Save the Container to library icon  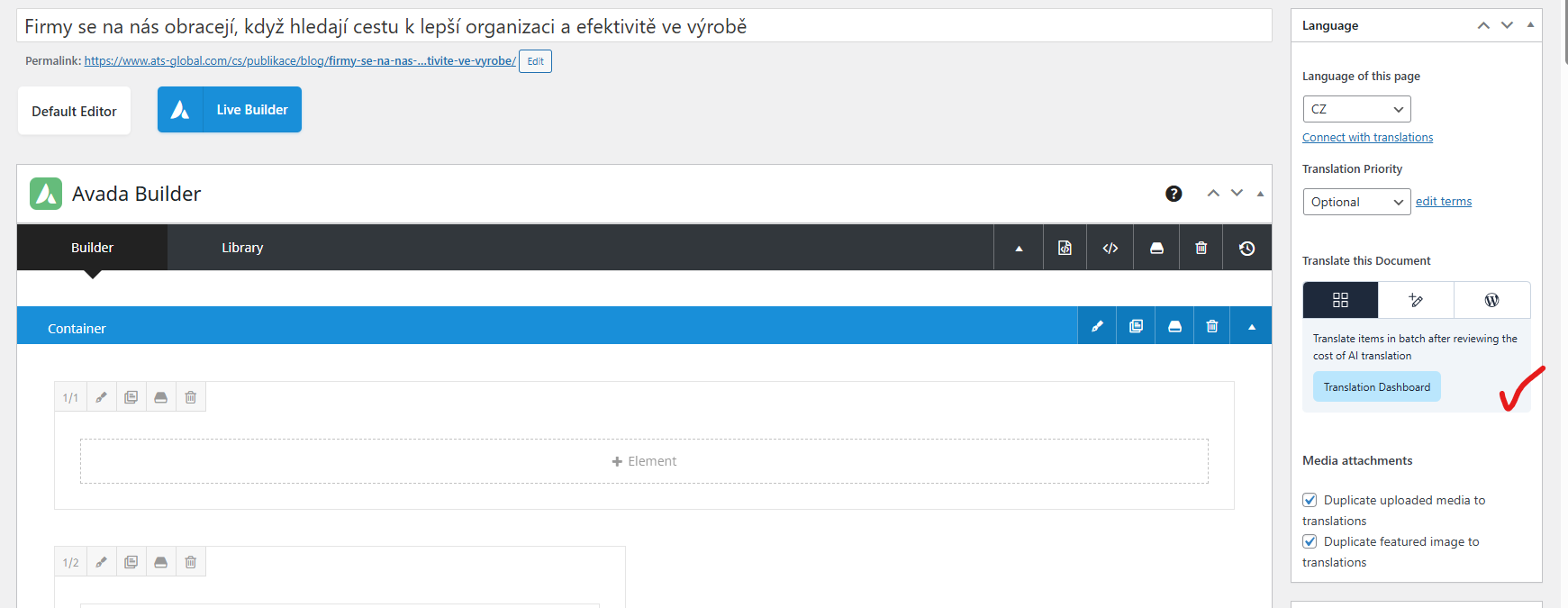pos(1174,326)
